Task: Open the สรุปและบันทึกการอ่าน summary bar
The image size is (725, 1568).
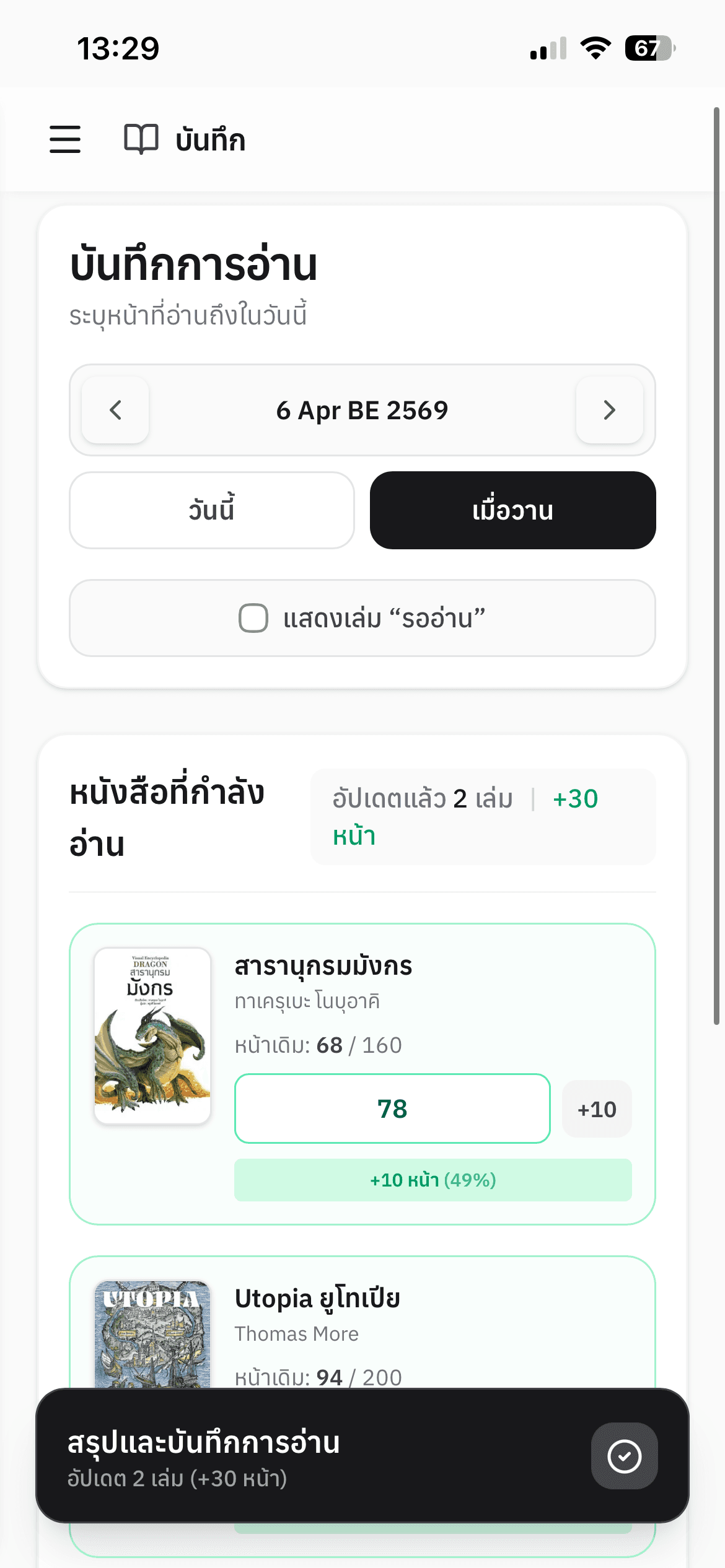Action: pyautogui.click(x=310, y=1456)
